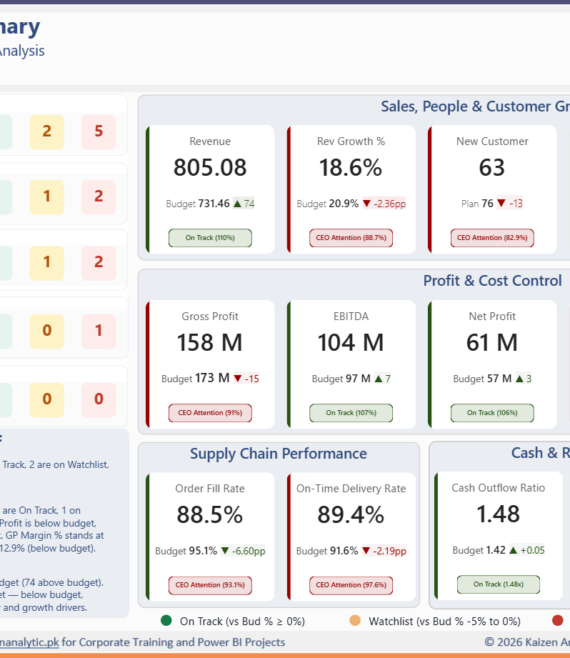570x658 pixels.
Task: Click Budget 20.9% in Rev Growth card
Action: pyautogui.click(x=327, y=204)
